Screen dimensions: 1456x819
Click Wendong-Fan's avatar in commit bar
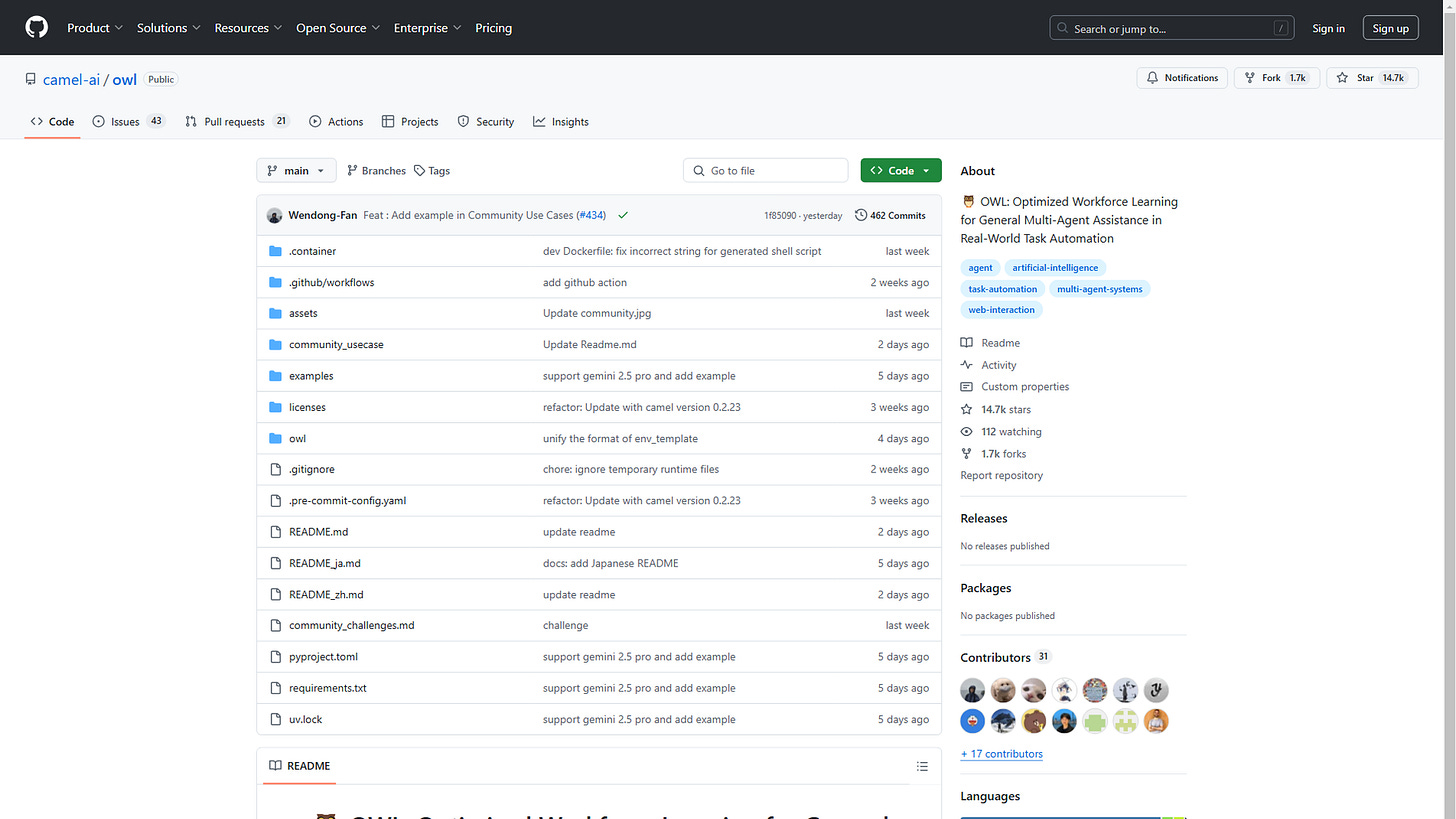click(275, 215)
